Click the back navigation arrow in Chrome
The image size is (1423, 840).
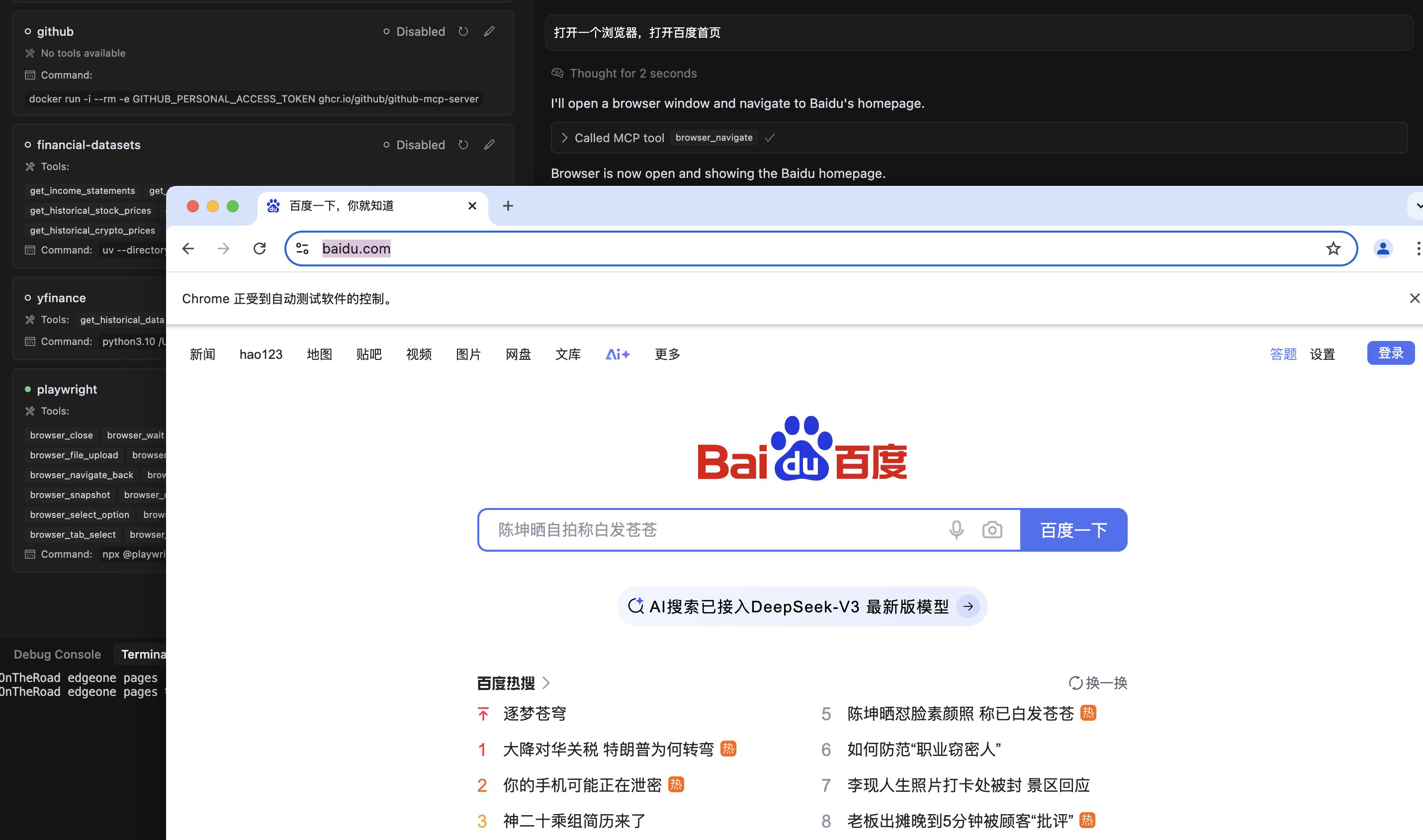(x=188, y=249)
